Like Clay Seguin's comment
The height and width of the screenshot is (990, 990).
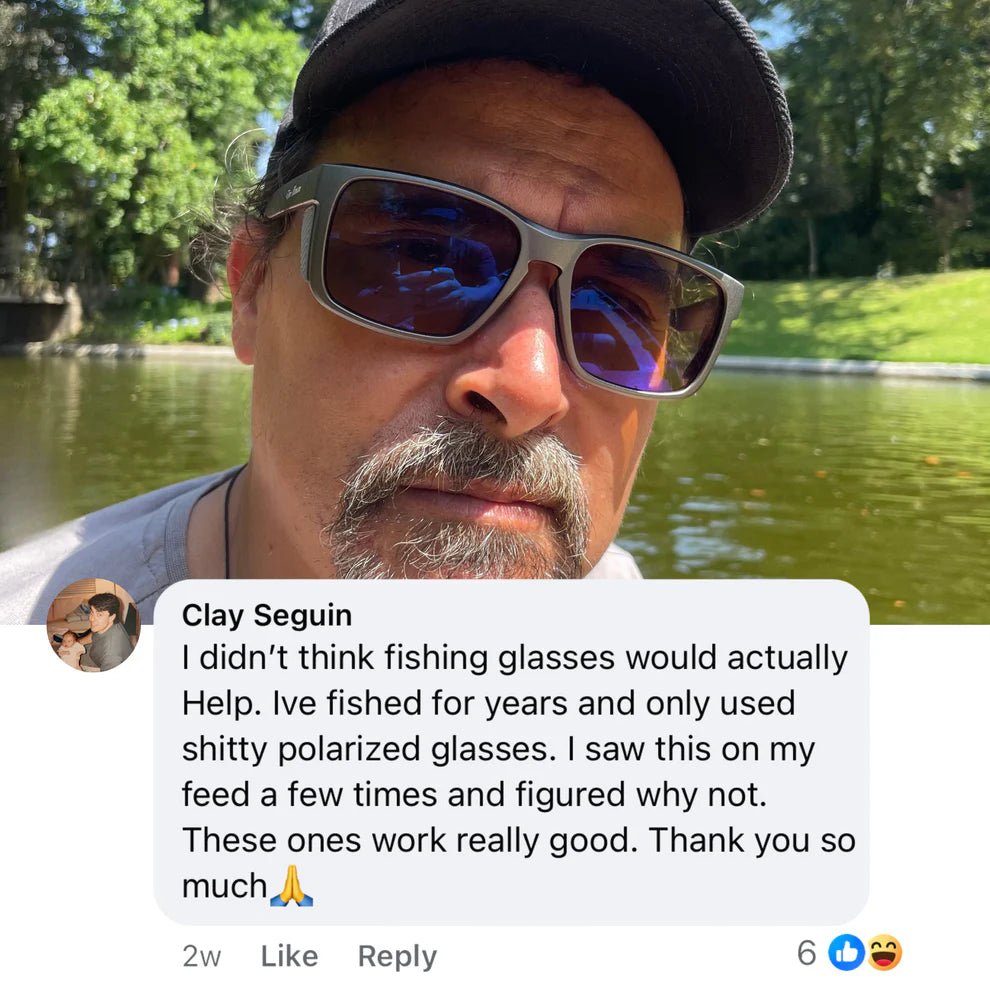tap(288, 956)
